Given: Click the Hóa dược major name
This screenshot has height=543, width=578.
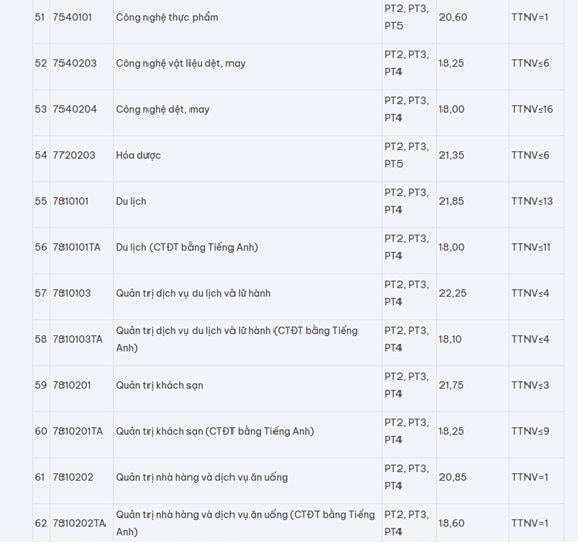Looking at the screenshot, I should [138, 155].
